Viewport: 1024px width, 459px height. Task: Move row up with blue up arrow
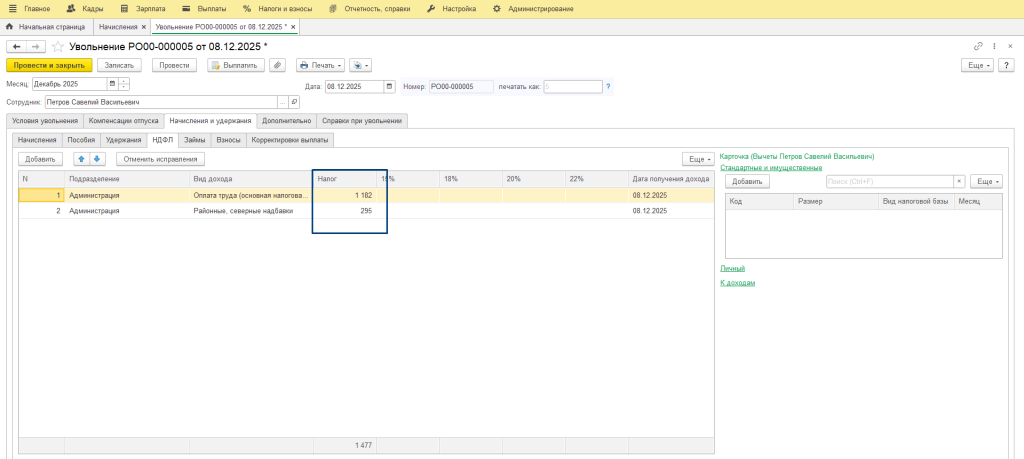82,158
